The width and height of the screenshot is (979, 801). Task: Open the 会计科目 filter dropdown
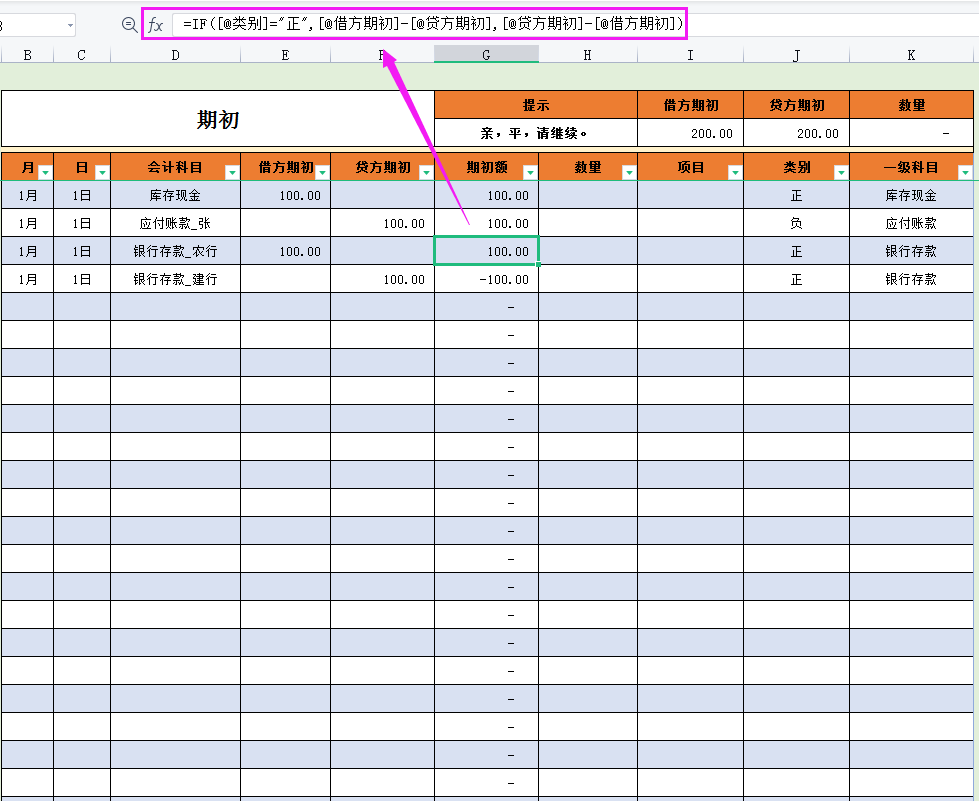click(231, 171)
